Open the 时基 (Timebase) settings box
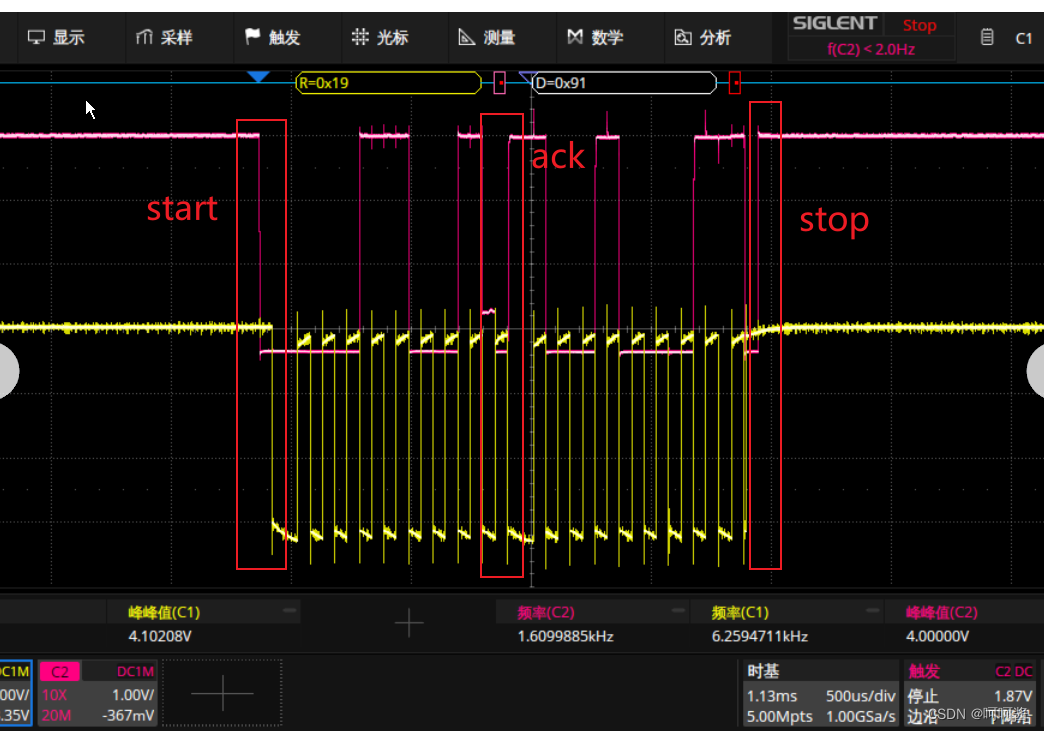This screenshot has height=731, width=1044. coord(819,693)
